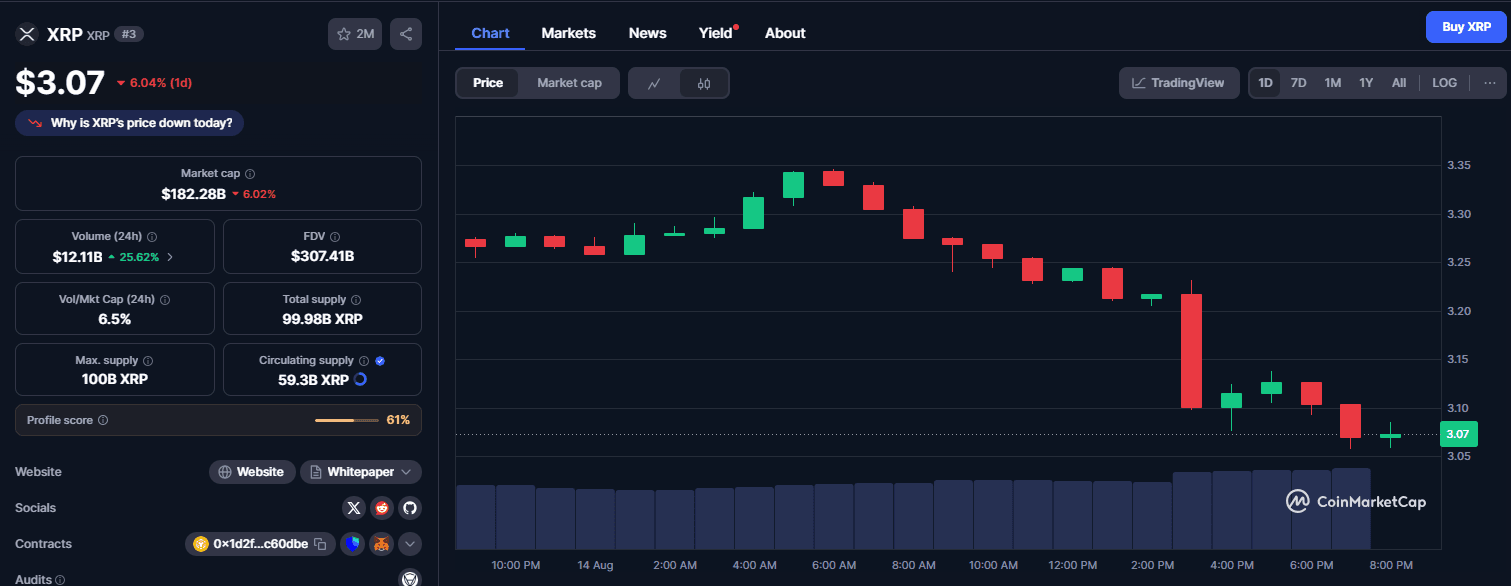
Task: Click the 59.3B XRP circulating supply value
Action: 313,380
